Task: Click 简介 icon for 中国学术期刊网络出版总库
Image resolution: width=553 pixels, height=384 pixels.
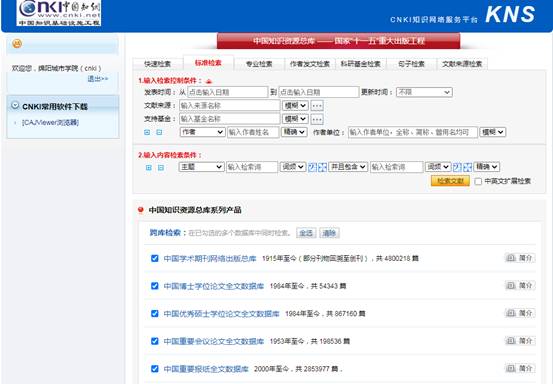Action: click(x=520, y=258)
